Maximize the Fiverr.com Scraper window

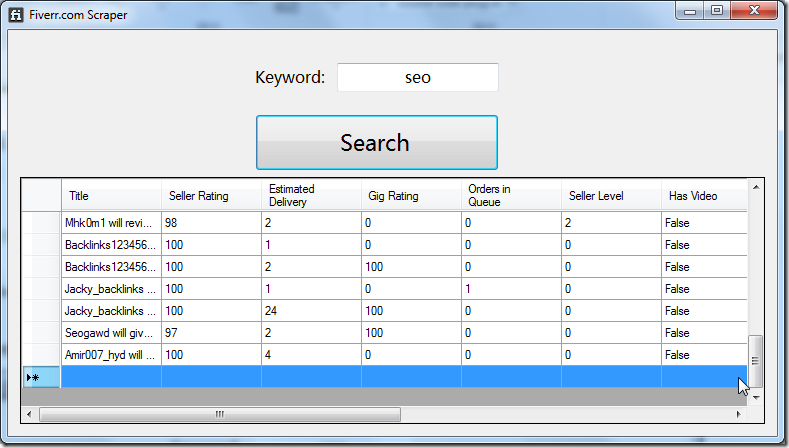pos(717,11)
